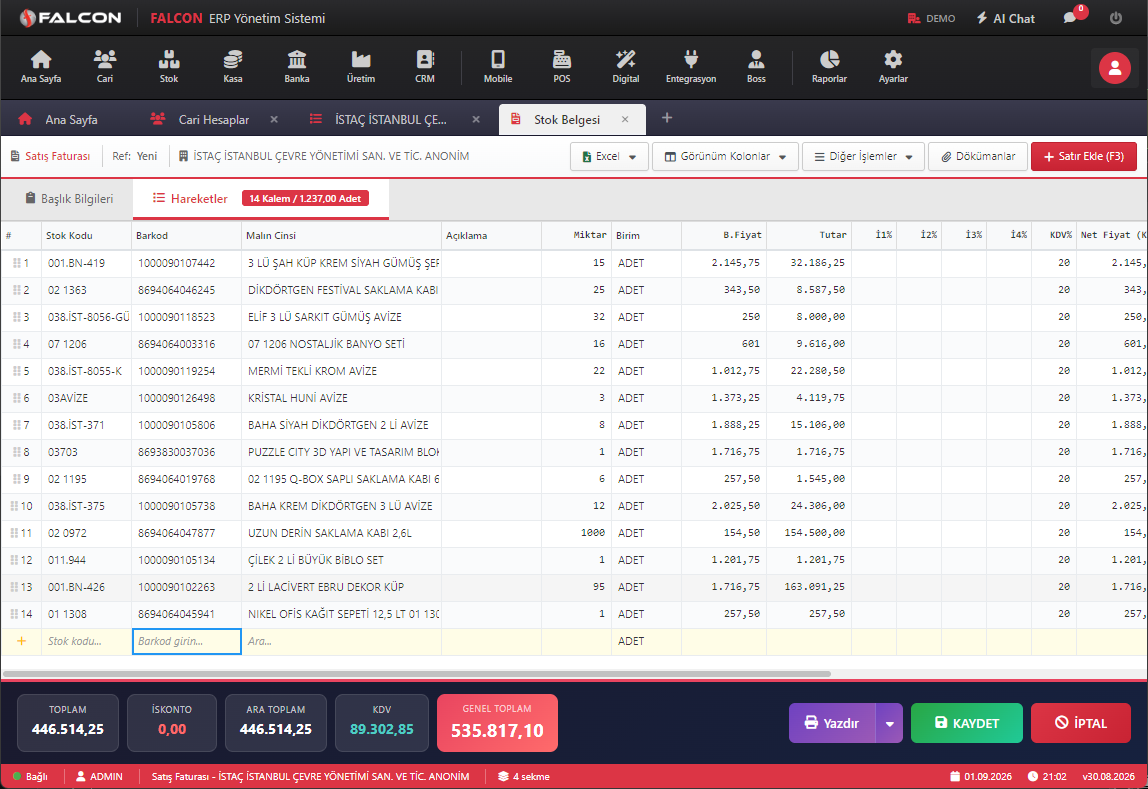Open the chat messages notification icon

pyautogui.click(x=1071, y=18)
